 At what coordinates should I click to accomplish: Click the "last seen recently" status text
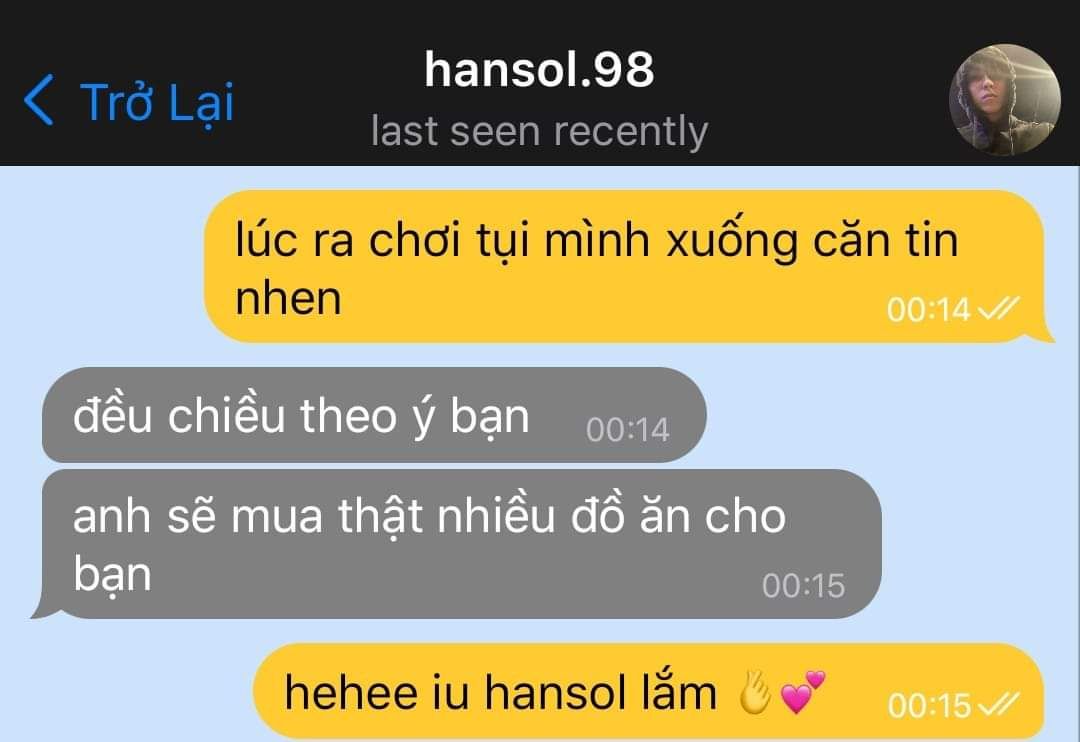coord(539,131)
